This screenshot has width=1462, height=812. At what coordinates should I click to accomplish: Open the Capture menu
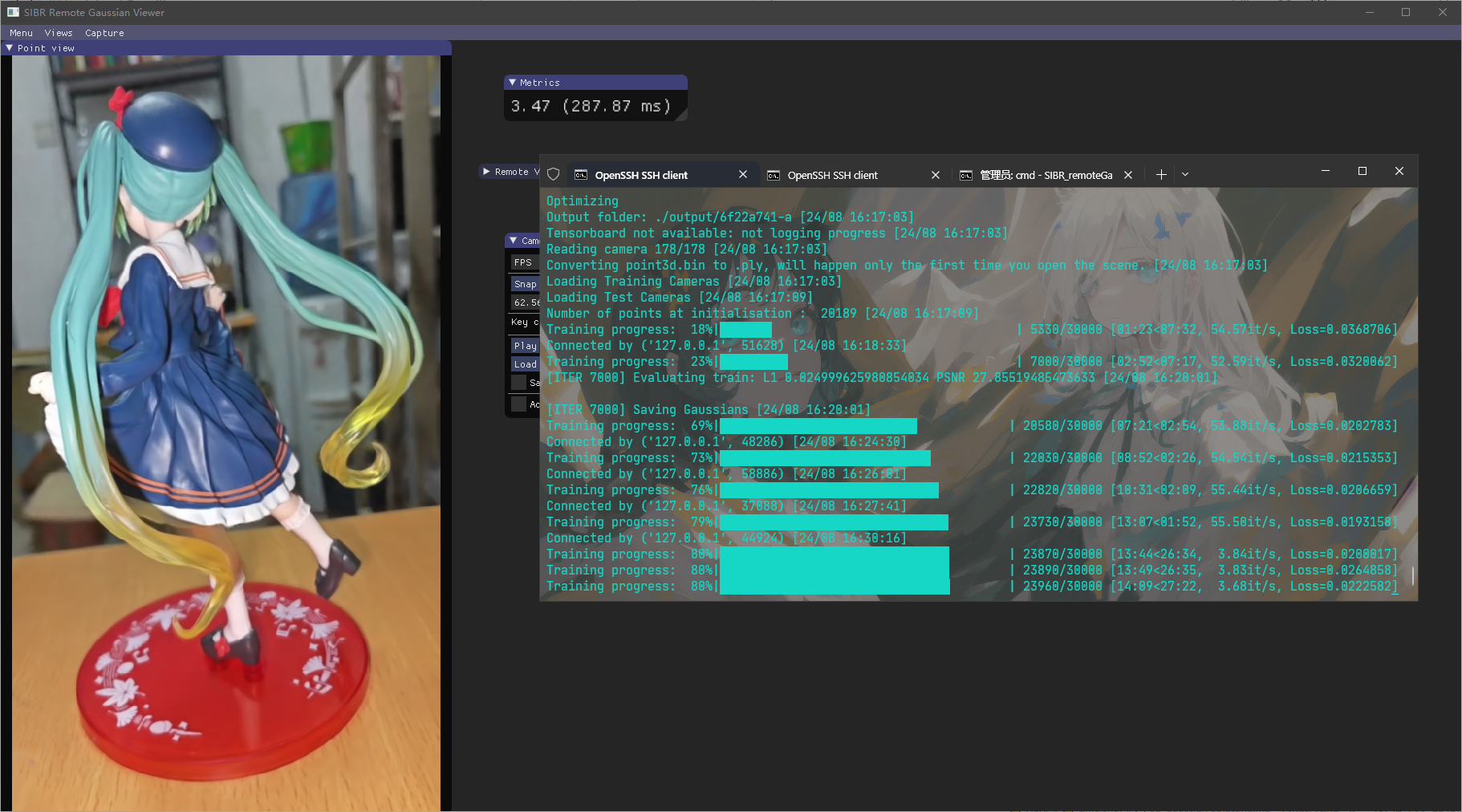coord(104,33)
